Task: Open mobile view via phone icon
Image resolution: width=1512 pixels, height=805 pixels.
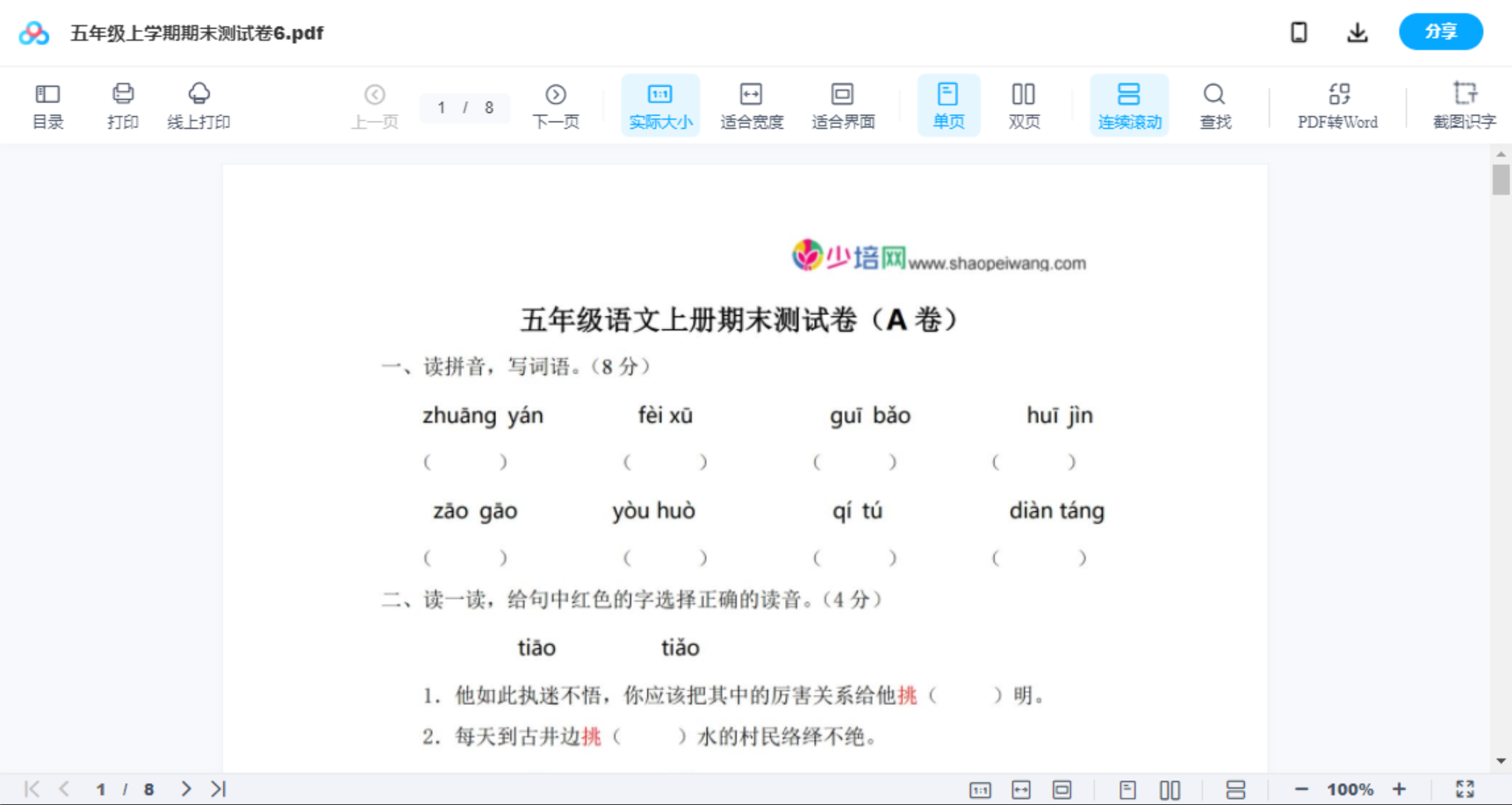Action: [x=1299, y=32]
